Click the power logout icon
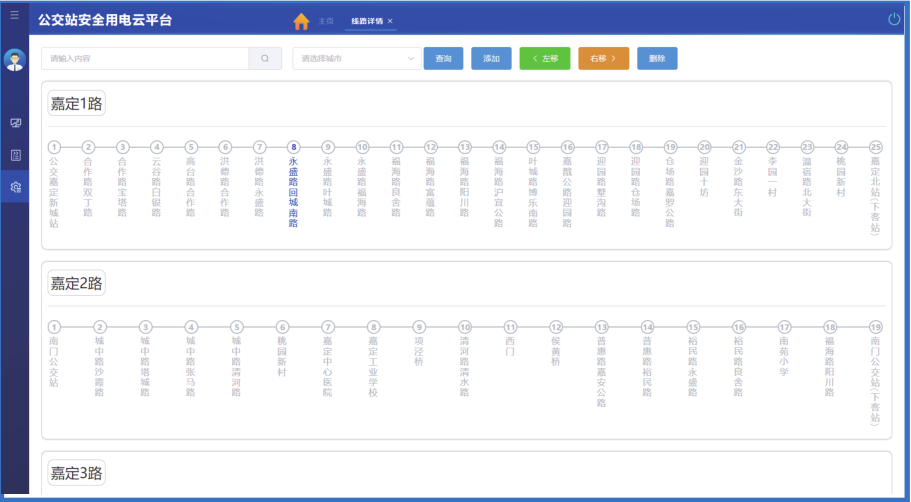This screenshot has width=911, height=502. pyautogui.click(x=894, y=19)
